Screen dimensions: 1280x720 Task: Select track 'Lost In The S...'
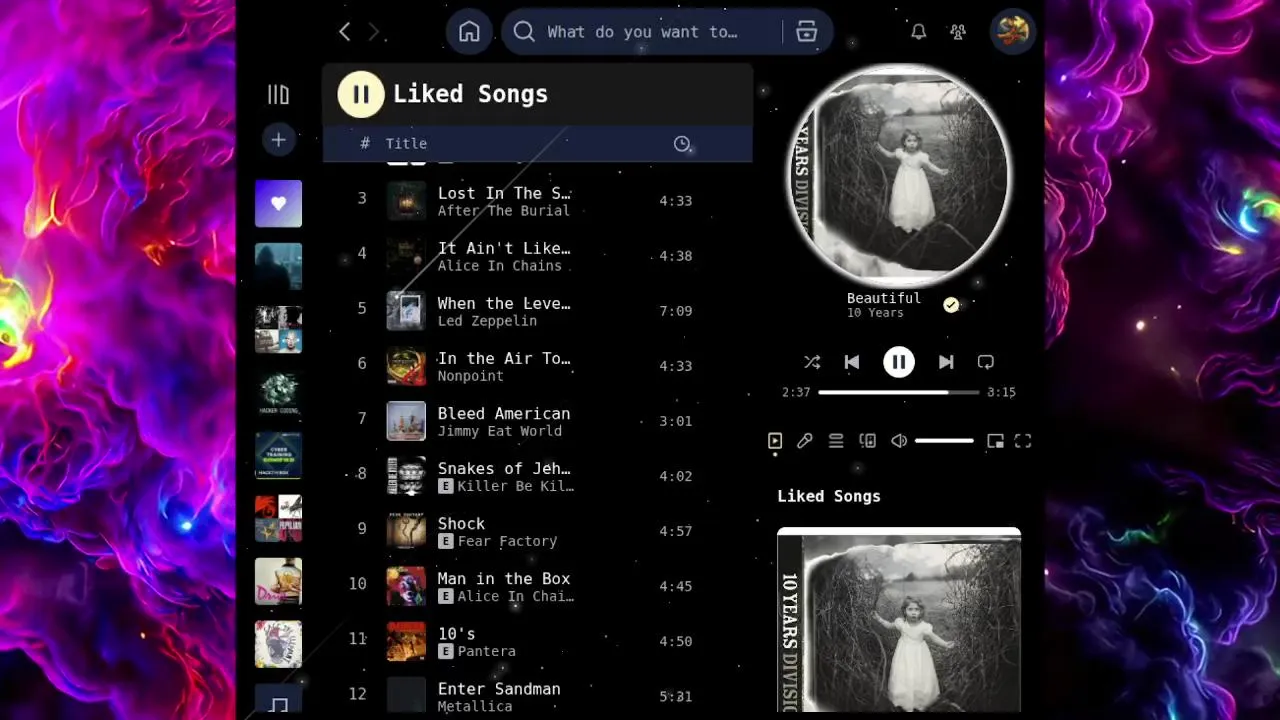pos(504,193)
